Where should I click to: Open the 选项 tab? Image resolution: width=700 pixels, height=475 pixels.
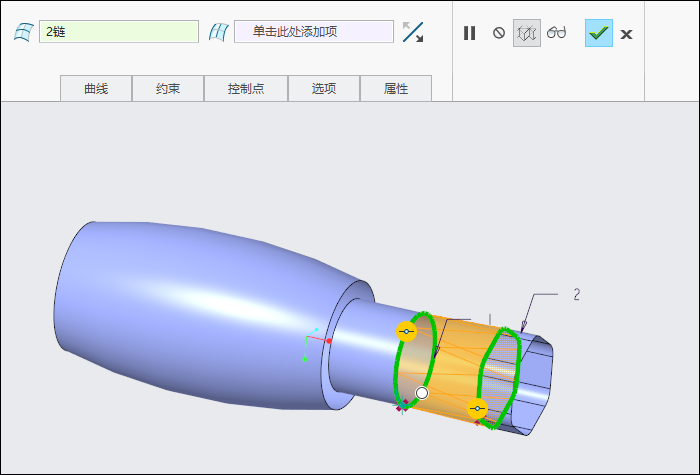tap(324, 88)
